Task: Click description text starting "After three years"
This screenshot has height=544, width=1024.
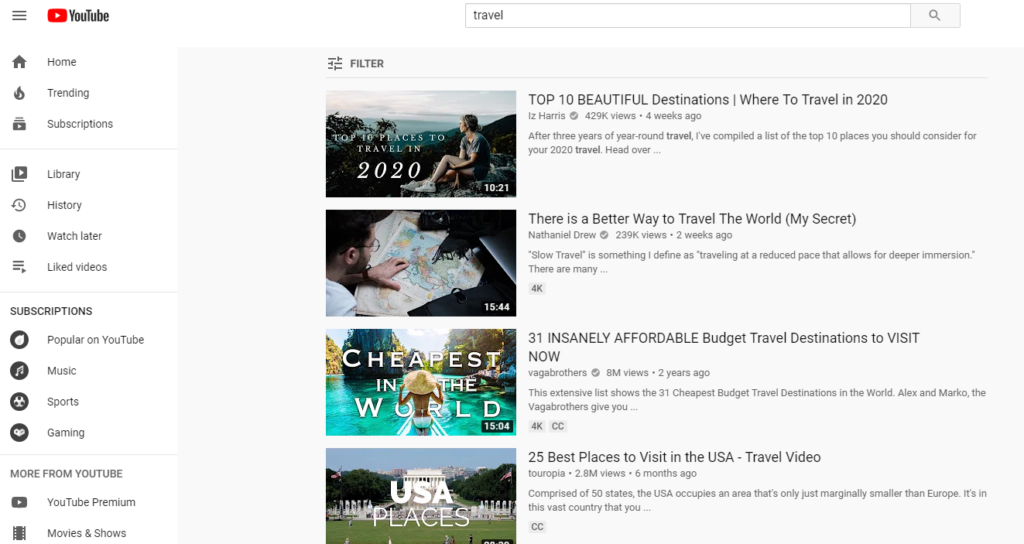Action: pos(752,143)
